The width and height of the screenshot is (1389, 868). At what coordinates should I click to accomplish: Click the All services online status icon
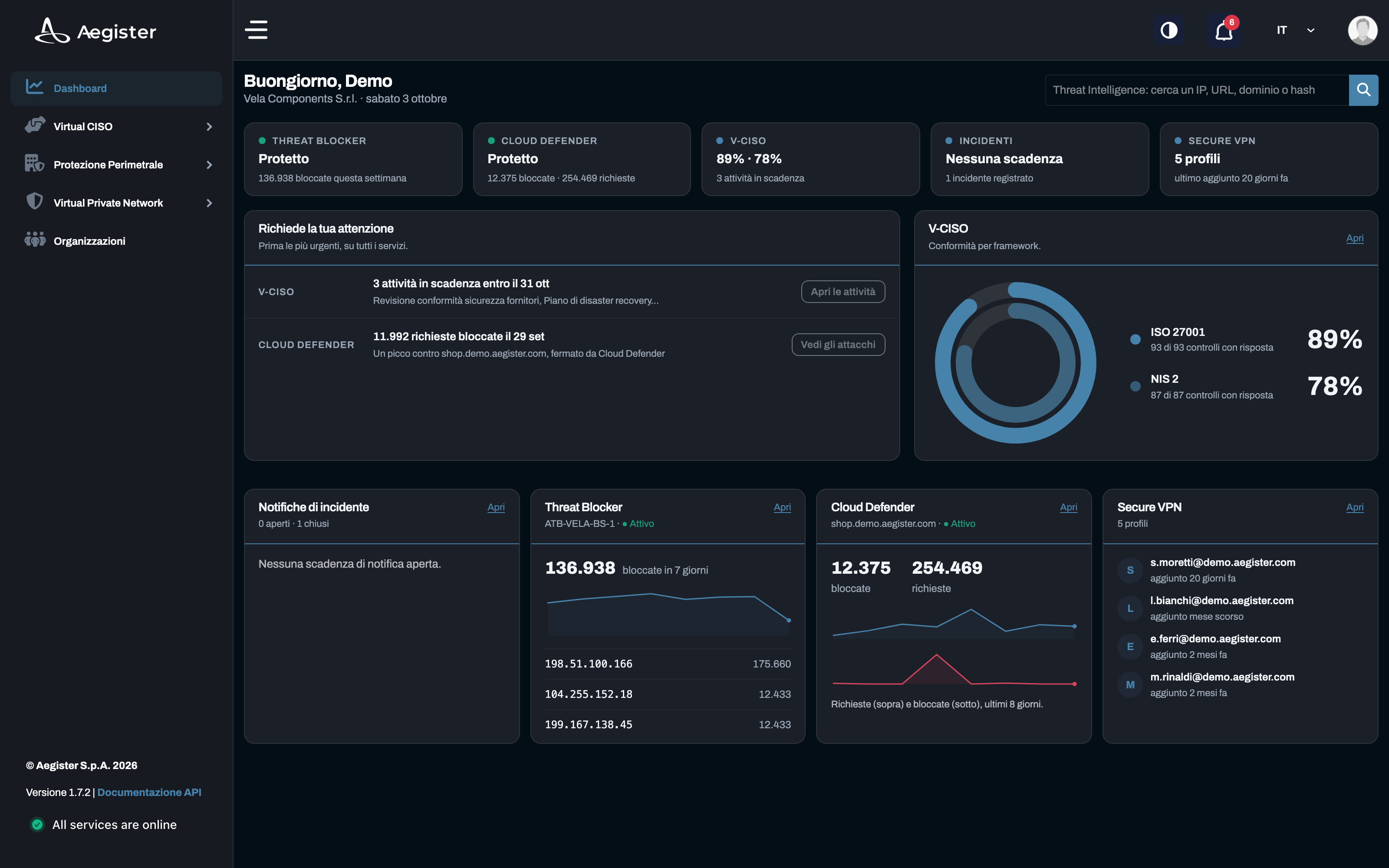pos(37,824)
